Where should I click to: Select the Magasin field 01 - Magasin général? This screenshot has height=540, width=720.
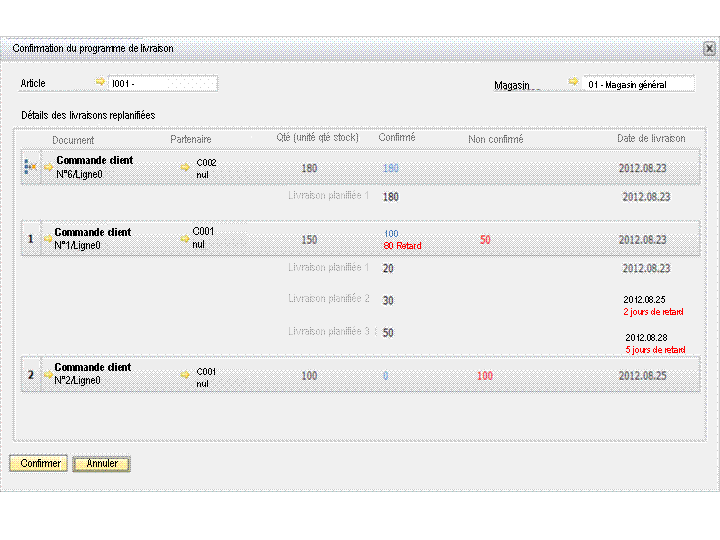point(639,84)
